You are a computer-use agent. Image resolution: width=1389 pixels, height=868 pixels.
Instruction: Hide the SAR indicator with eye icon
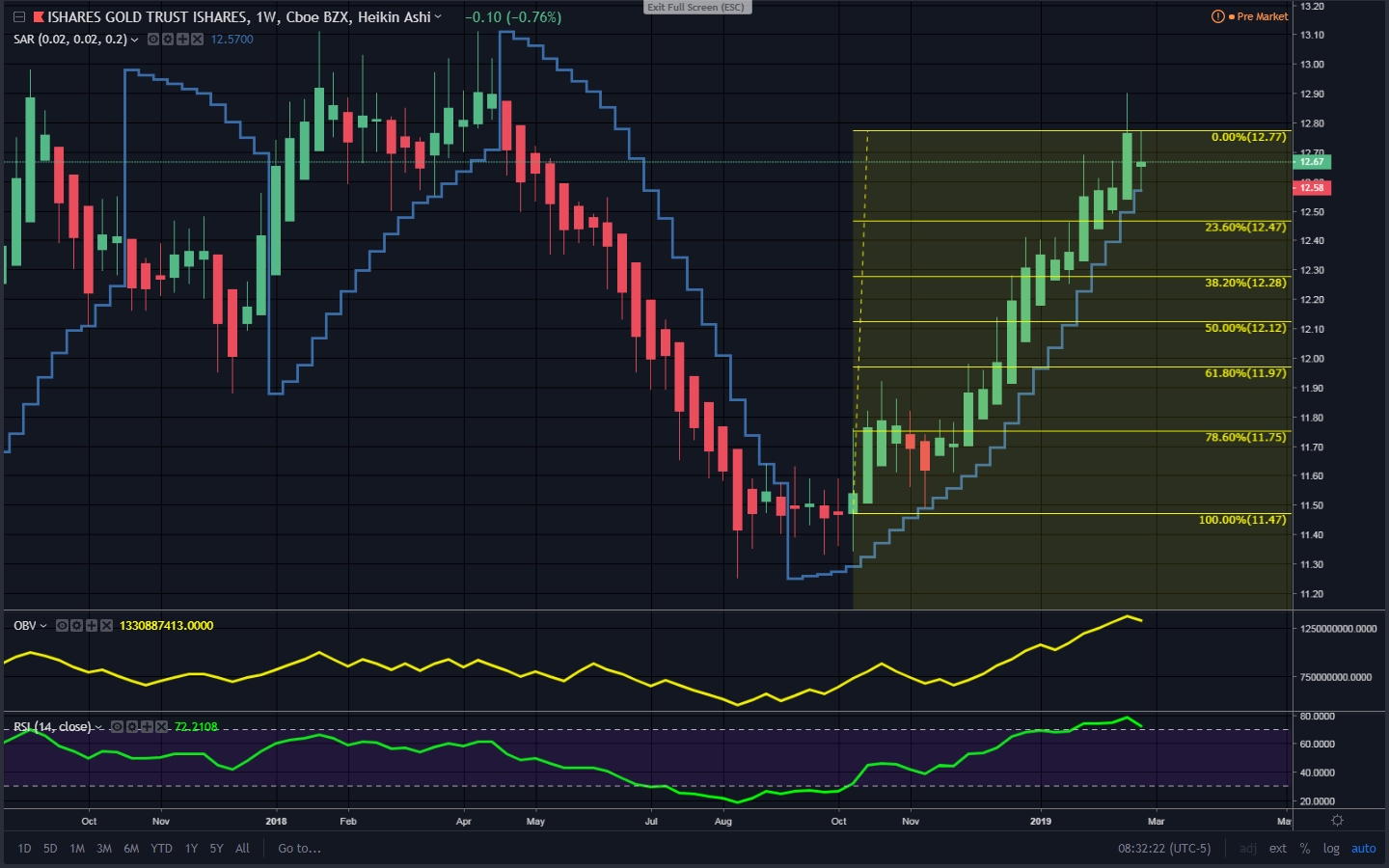[153, 40]
